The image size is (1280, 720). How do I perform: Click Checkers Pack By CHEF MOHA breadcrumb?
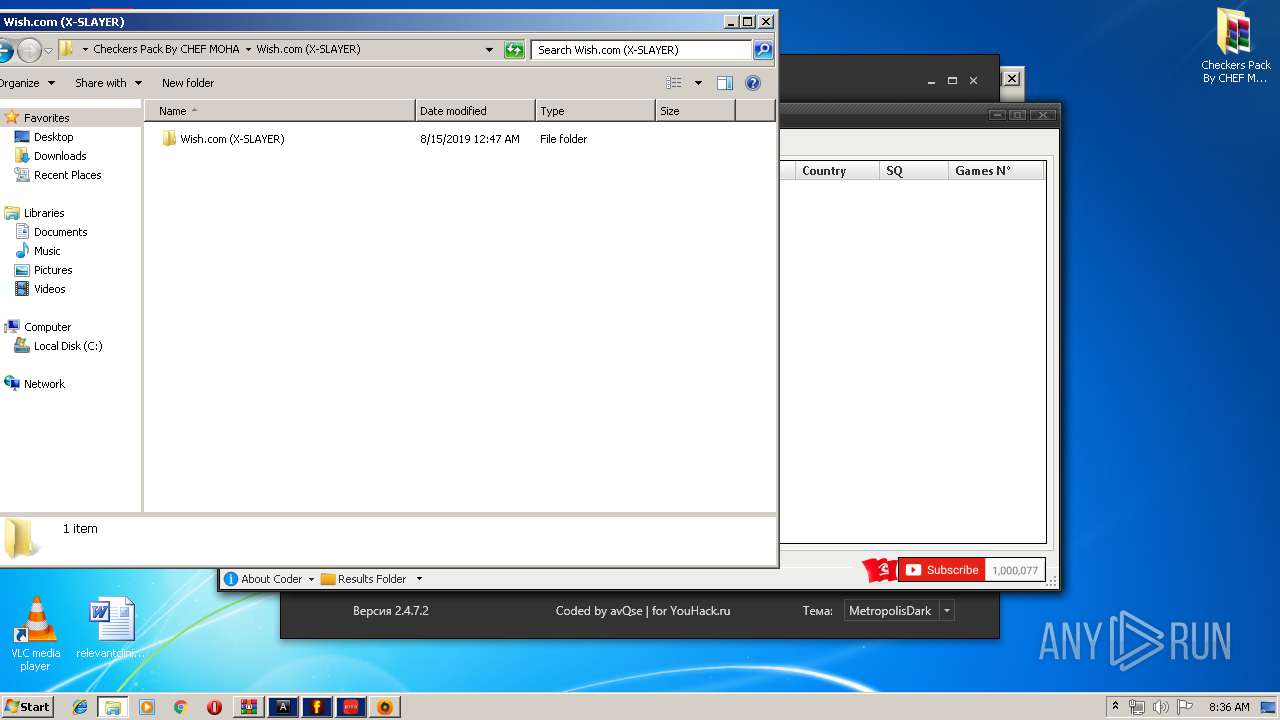click(166, 49)
